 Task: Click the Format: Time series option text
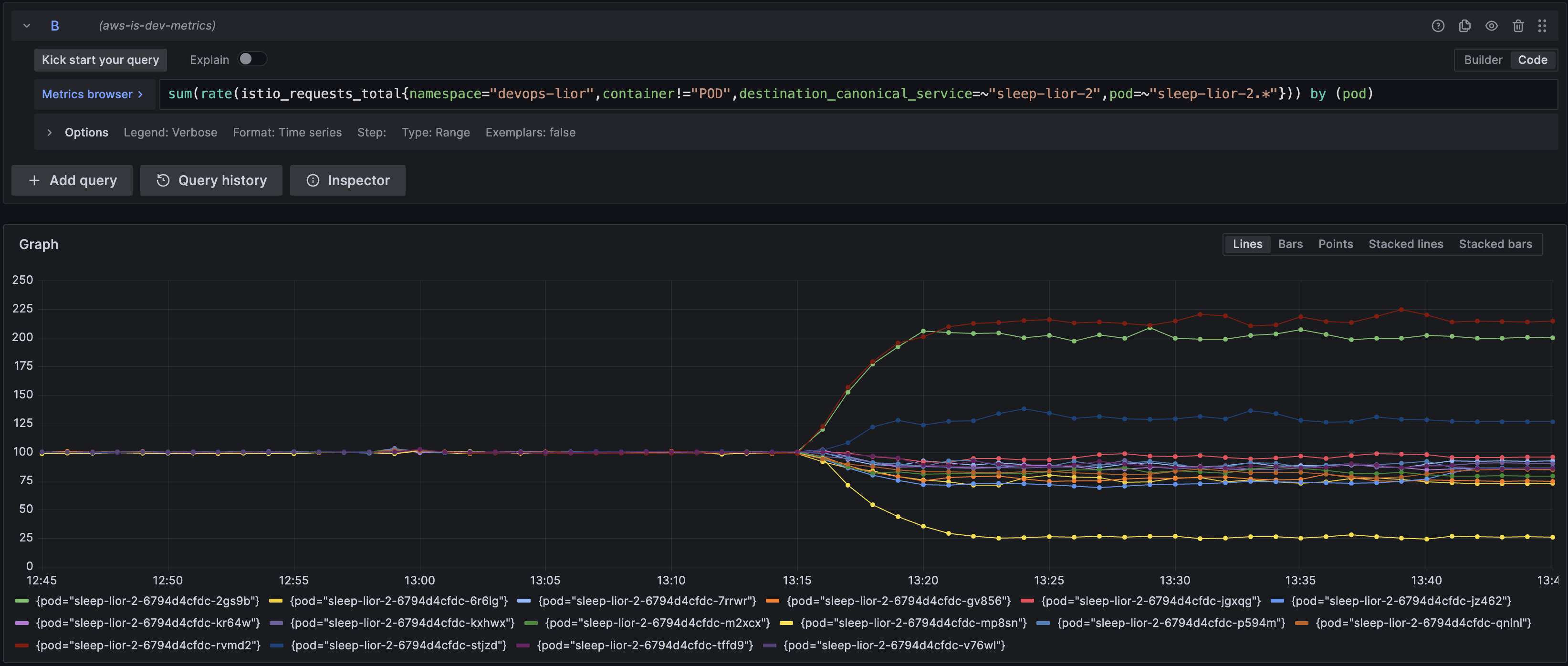[x=287, y=132]
